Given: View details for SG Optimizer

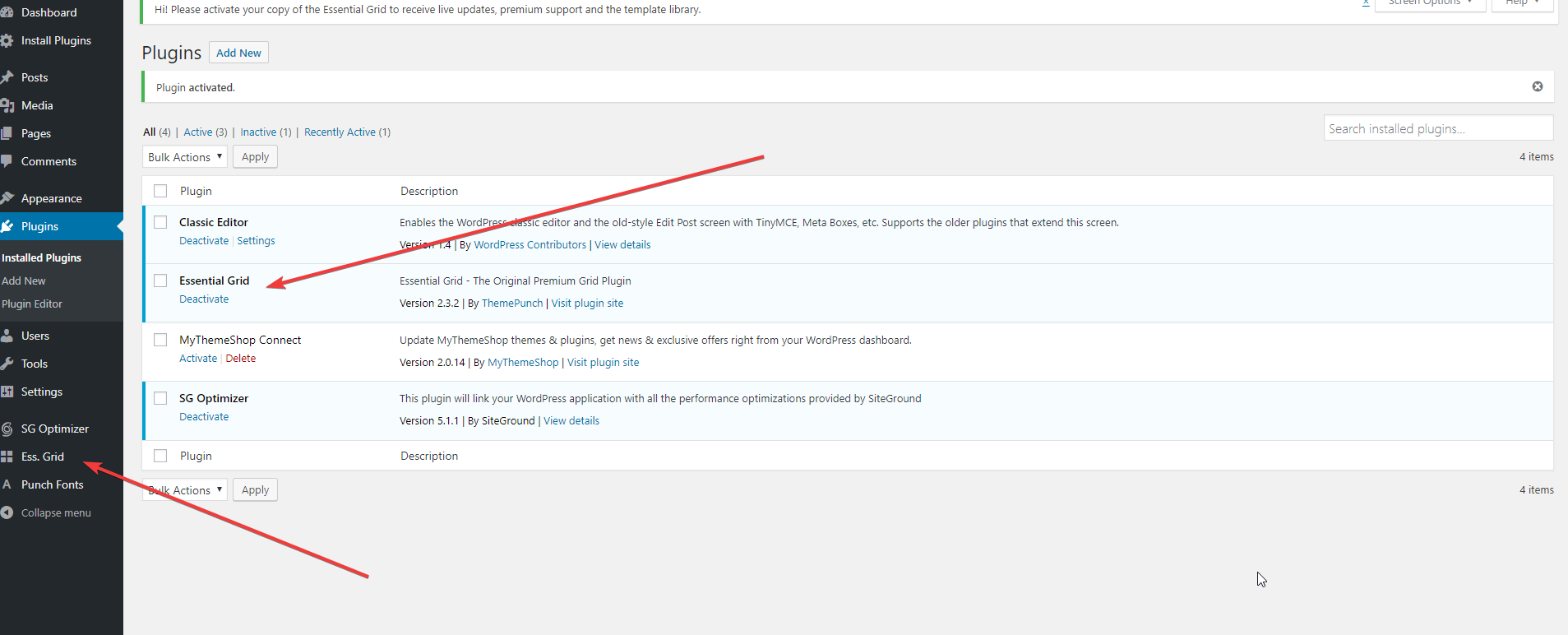Looking at the screenshot, I should (x=571, y=421).
